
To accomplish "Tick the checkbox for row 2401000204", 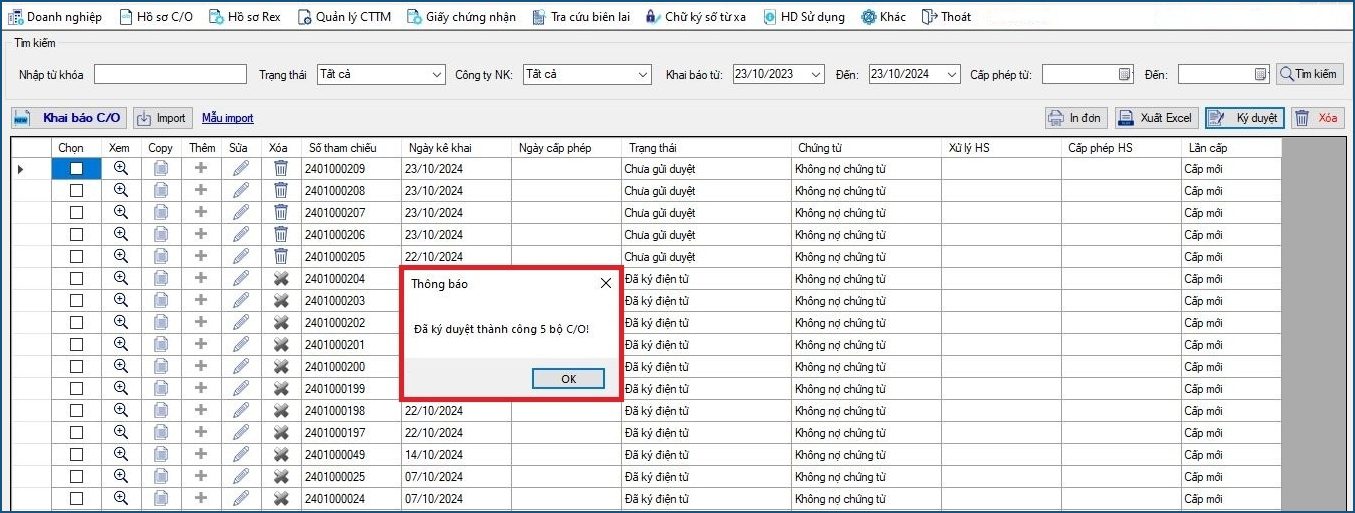I will [x=76, y=279].
